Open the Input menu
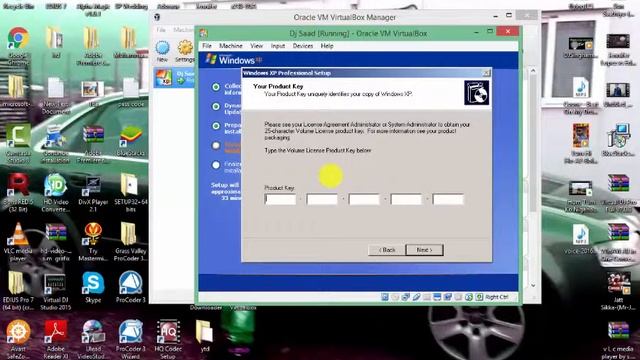This screenshot has height=360, width=640. (278, 46)
